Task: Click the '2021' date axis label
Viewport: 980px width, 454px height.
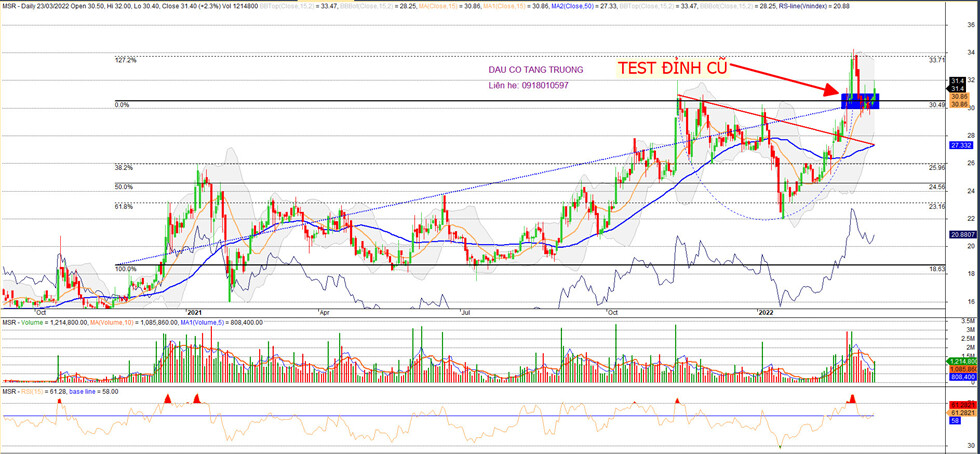Action: (195, 311)
